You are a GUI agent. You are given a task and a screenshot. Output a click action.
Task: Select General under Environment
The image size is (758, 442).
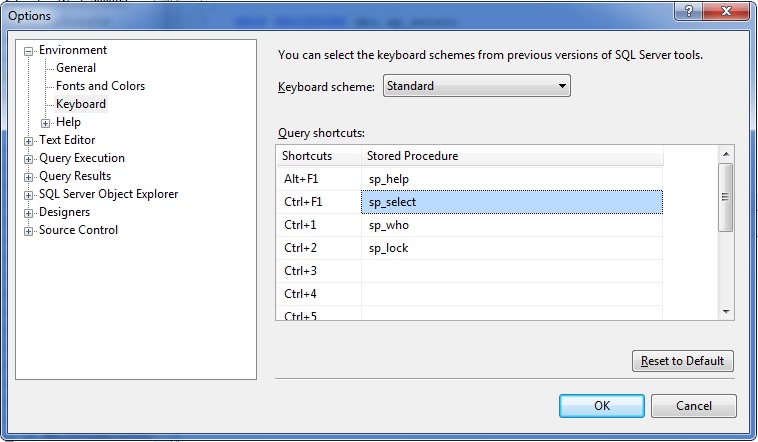point(76,68)
